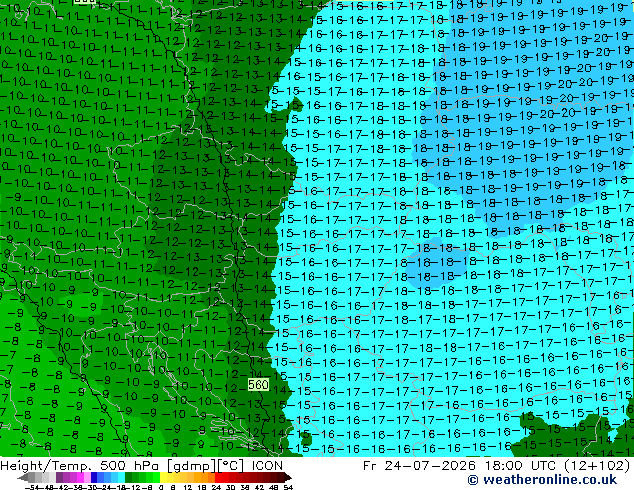Click the orange legend swatch near 18
This screenshot has height=490, width=634.
[205, 478]
